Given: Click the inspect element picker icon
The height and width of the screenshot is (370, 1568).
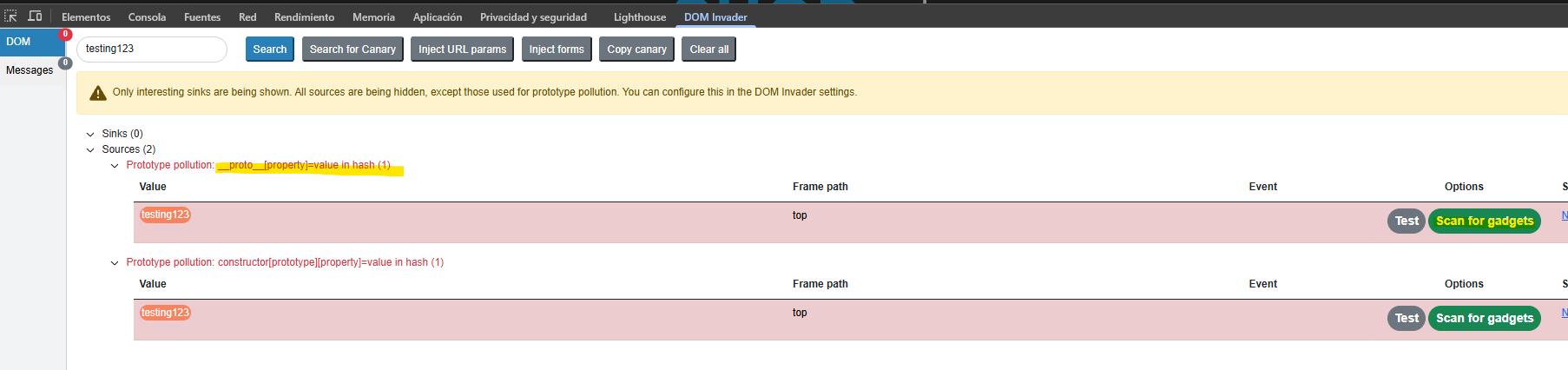Looking at the screenshot, I should [11, 17].
